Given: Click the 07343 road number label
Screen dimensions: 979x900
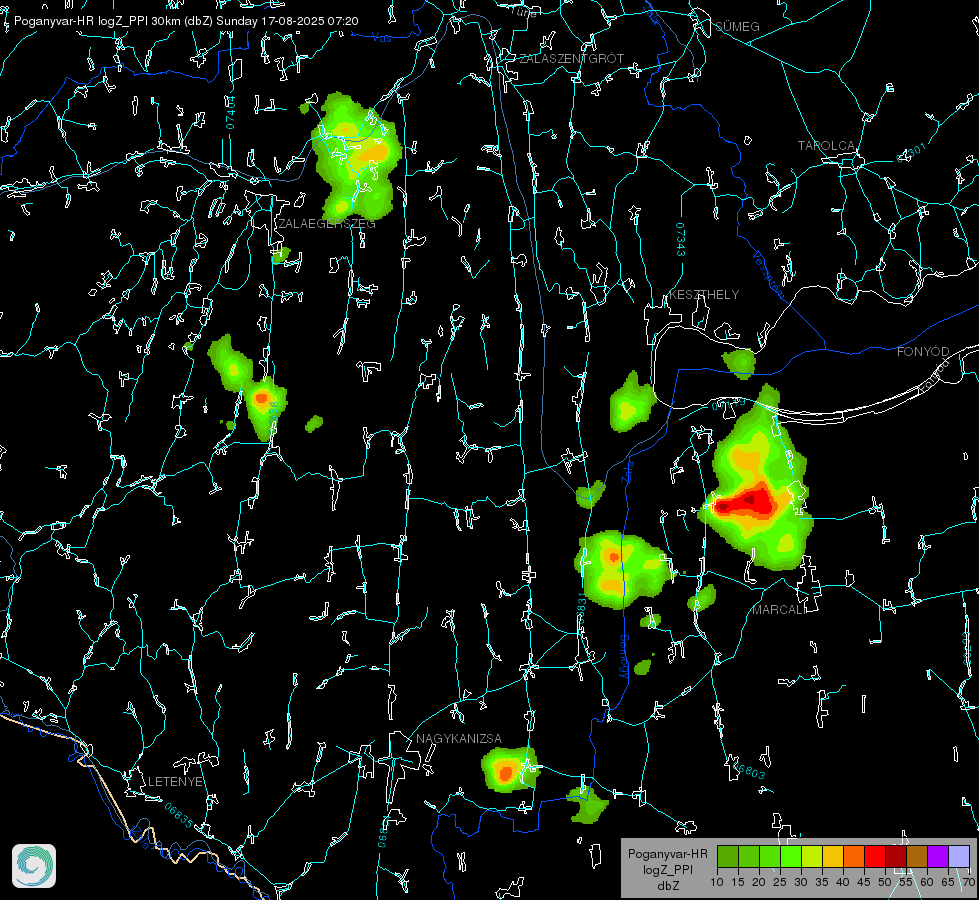Looking at the screenshot, I should coord(681,239).
